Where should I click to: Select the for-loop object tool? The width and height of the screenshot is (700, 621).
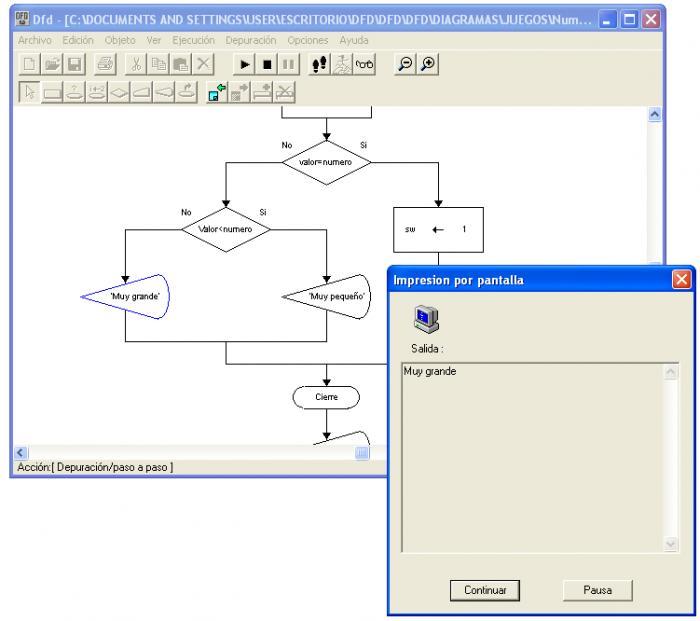click(97, 92)
